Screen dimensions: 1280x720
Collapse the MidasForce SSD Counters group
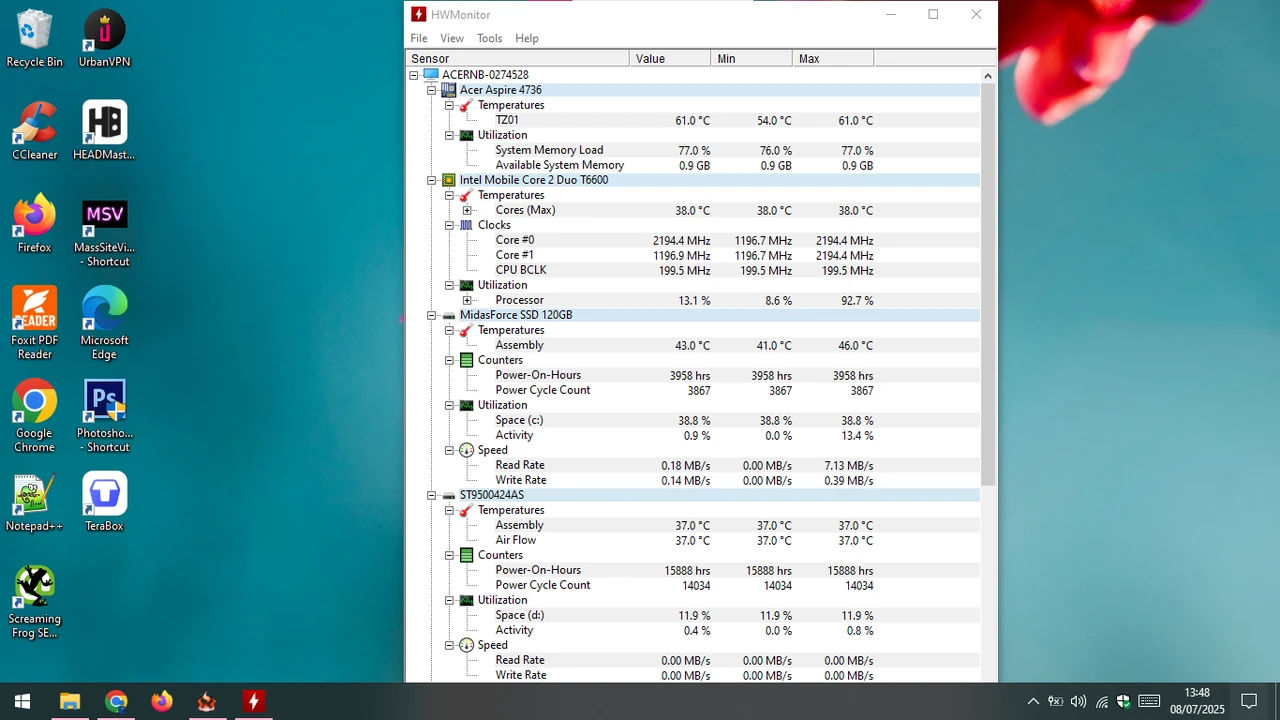450,360
